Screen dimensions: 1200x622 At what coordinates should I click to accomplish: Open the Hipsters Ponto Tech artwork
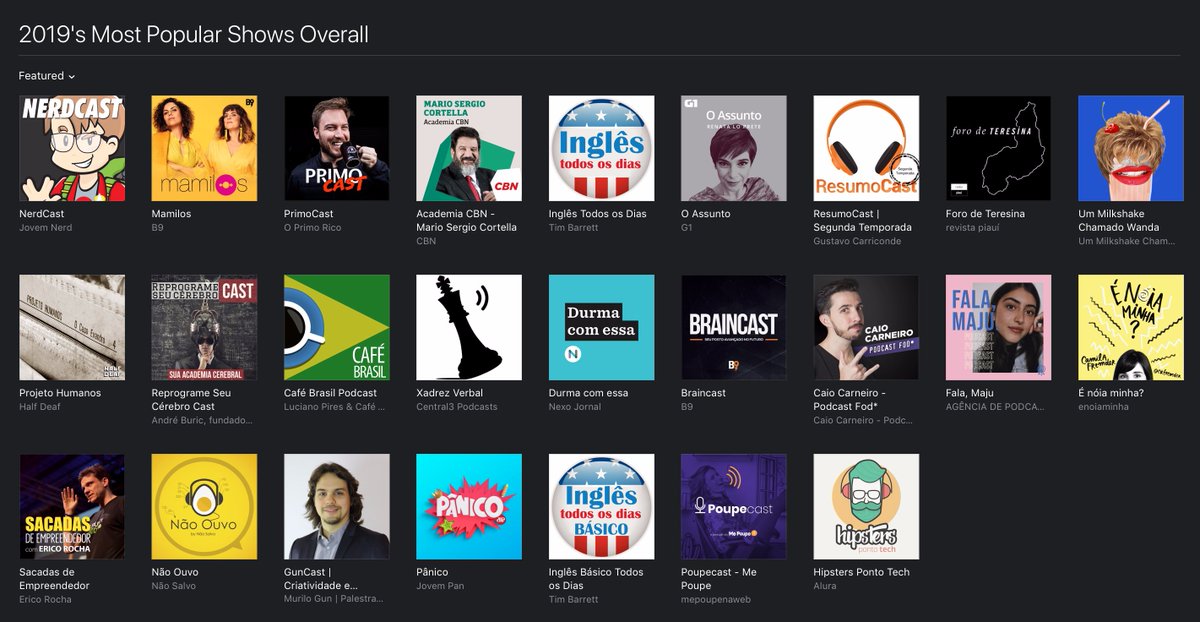point(866,507)
